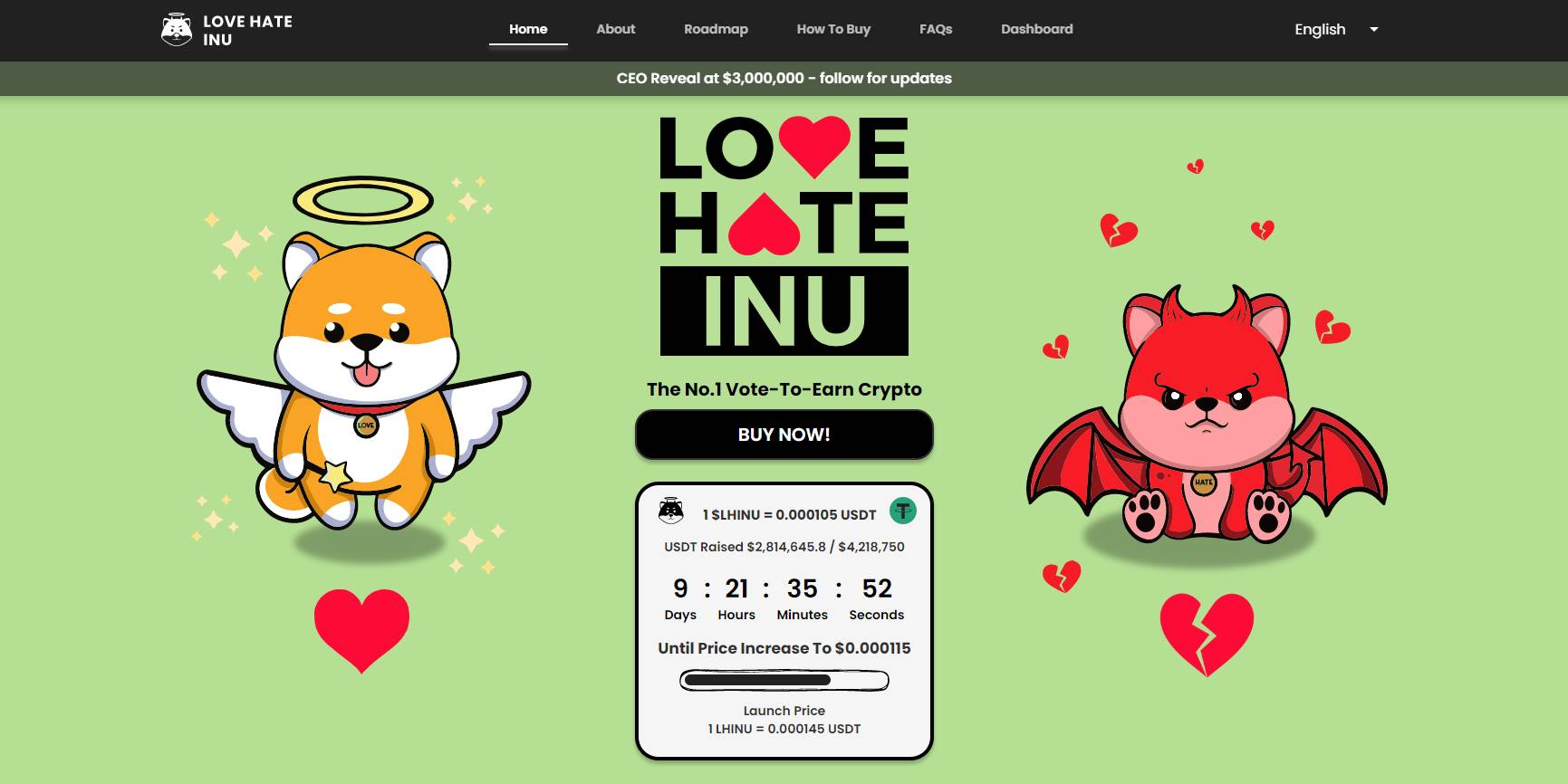This screenshot has width=1568, height=784.
Task: Open the Roadmap section
Action: click(x=716, y=29)
